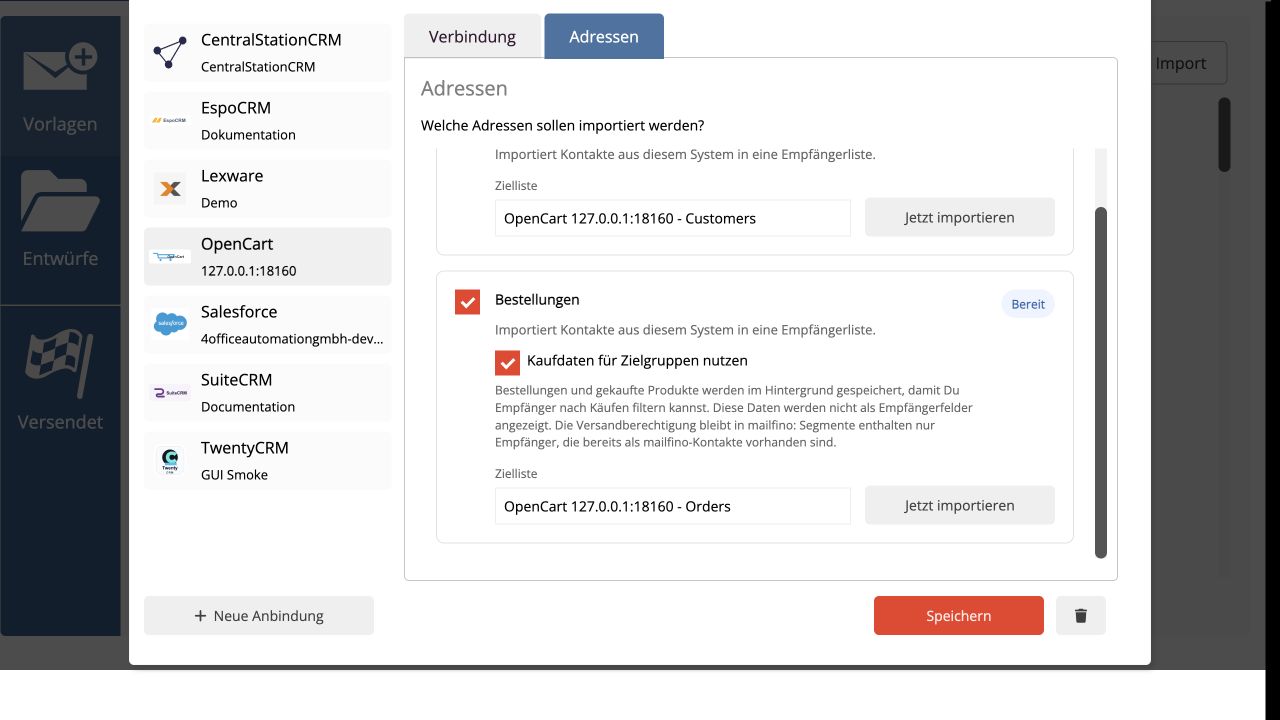Select the TwentyCRM logo icon
Image resolution: width=1280 pixels, height=720 pixels.
point(170,461)
